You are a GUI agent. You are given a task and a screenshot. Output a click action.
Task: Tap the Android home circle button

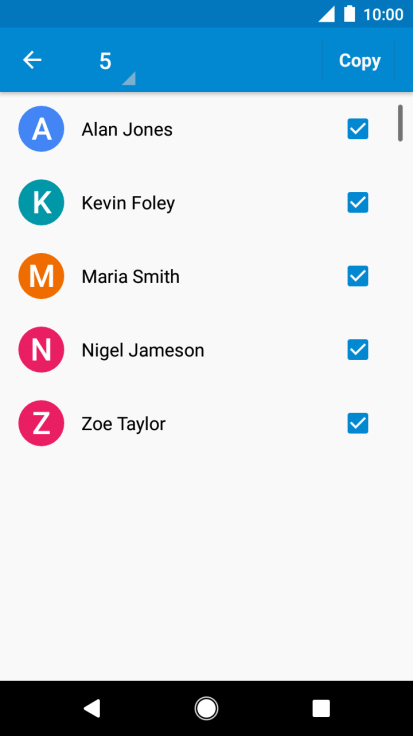[x=206, y=708]
